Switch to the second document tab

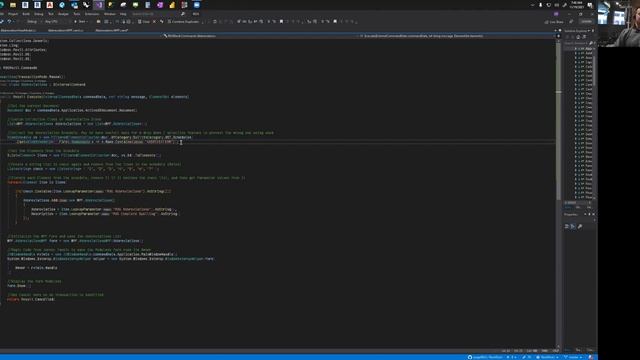click(65, 31)
